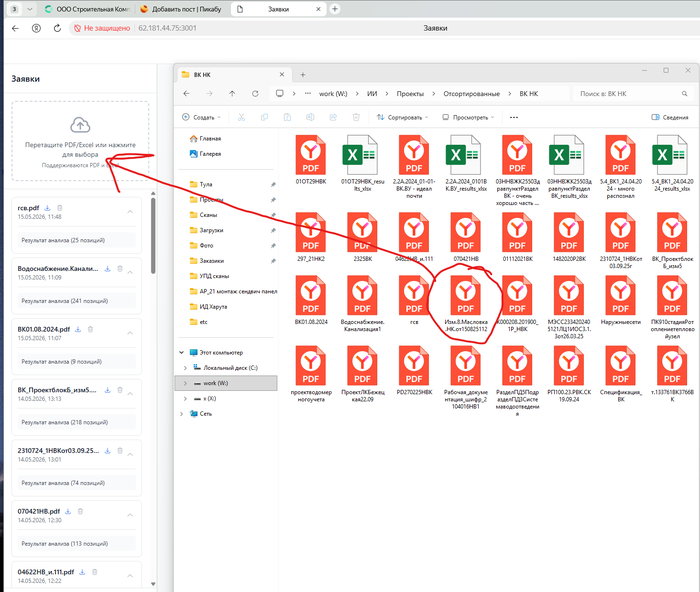Select the Изм.8.Масловка PDF file
The image size is (700, 592).
[x=466, y=304]
